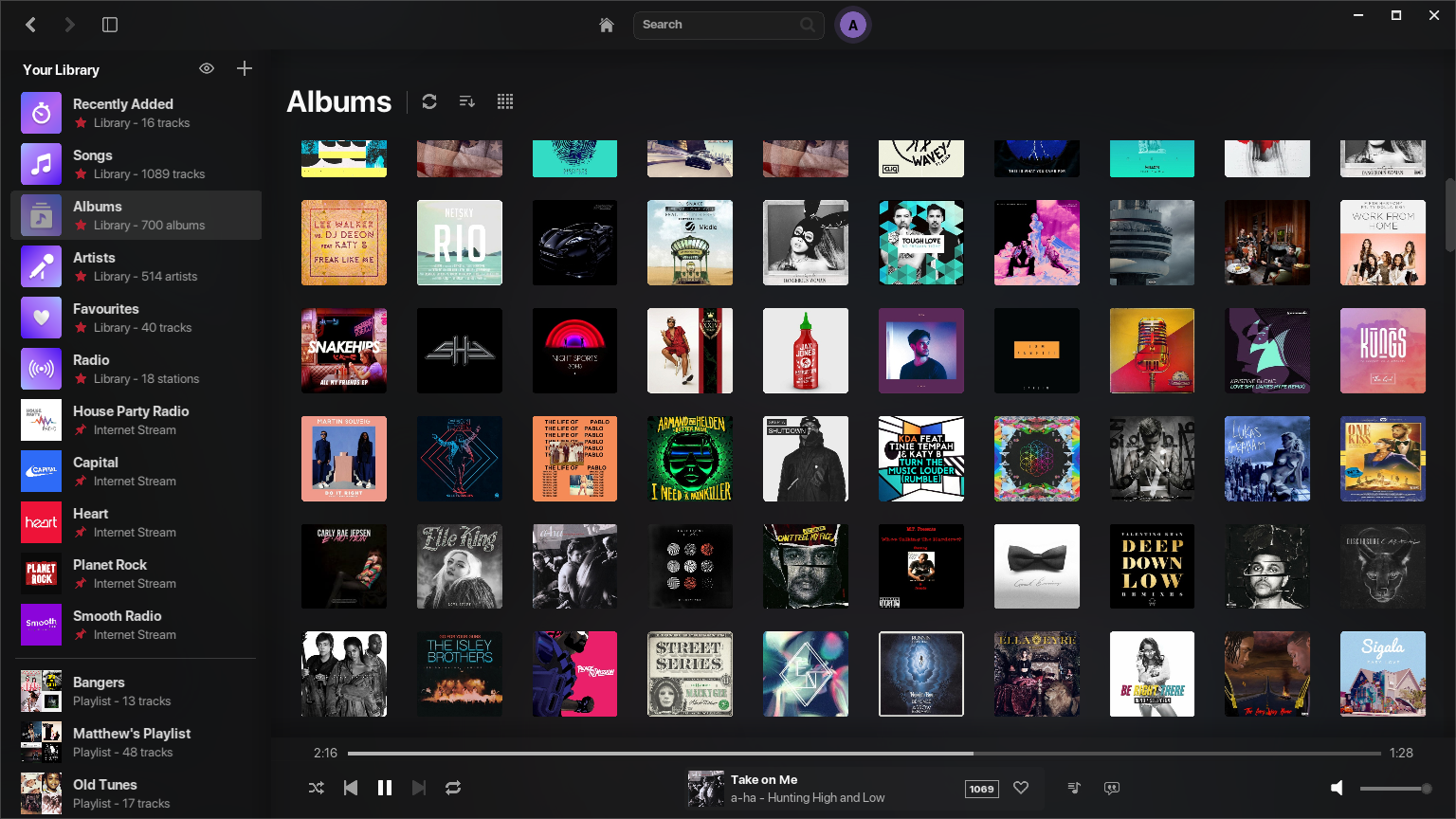Seek on the track progress bar
The width and height of the screenshot is (1456, 819).
tap(864, 754)
